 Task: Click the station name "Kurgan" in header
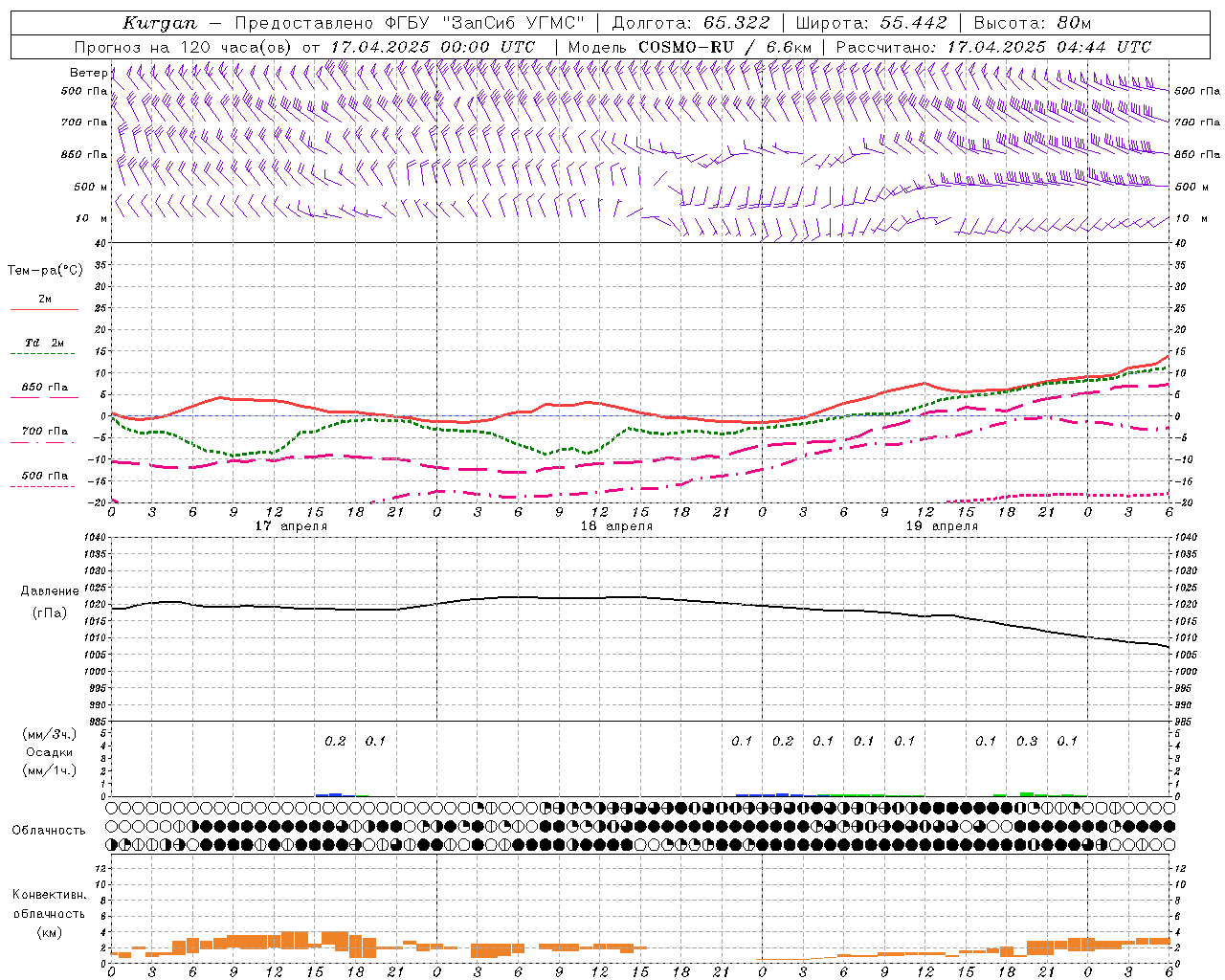(x=161, y=23)
